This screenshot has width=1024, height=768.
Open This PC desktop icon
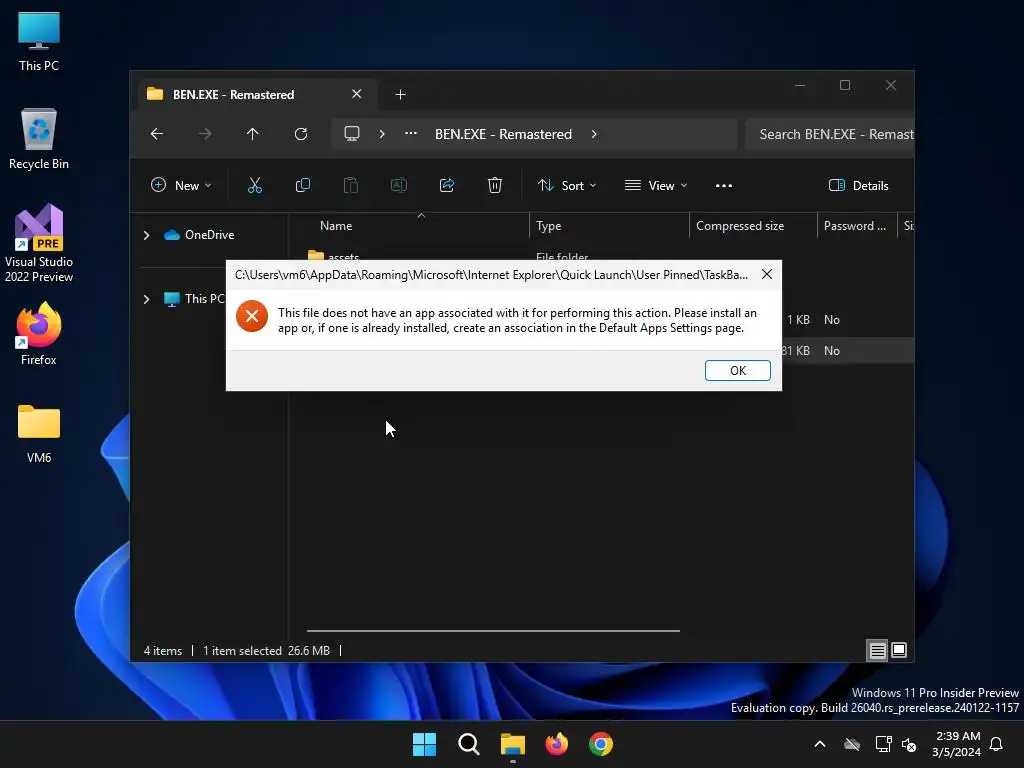(x=39, y=42)
